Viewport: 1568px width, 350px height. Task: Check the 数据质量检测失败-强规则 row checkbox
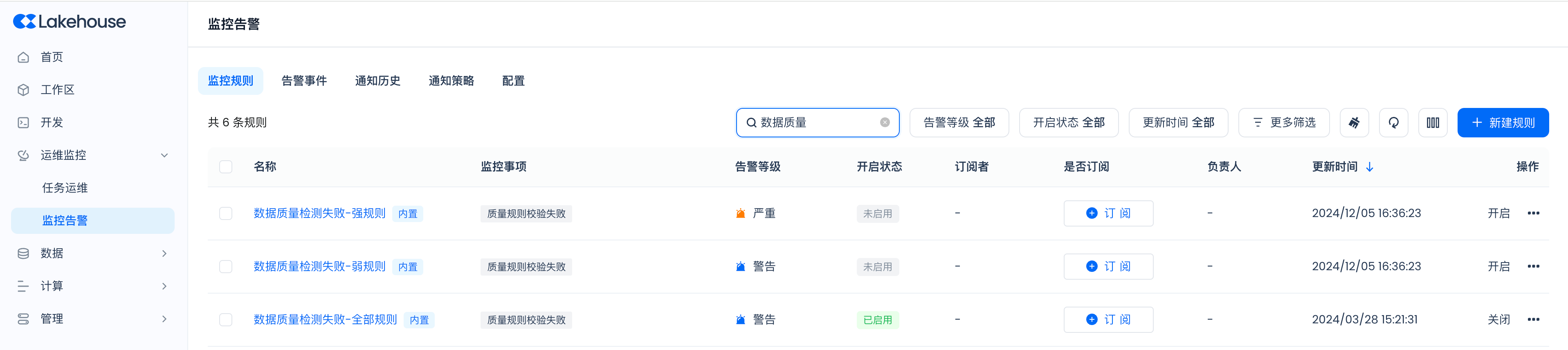pos(226,213)
